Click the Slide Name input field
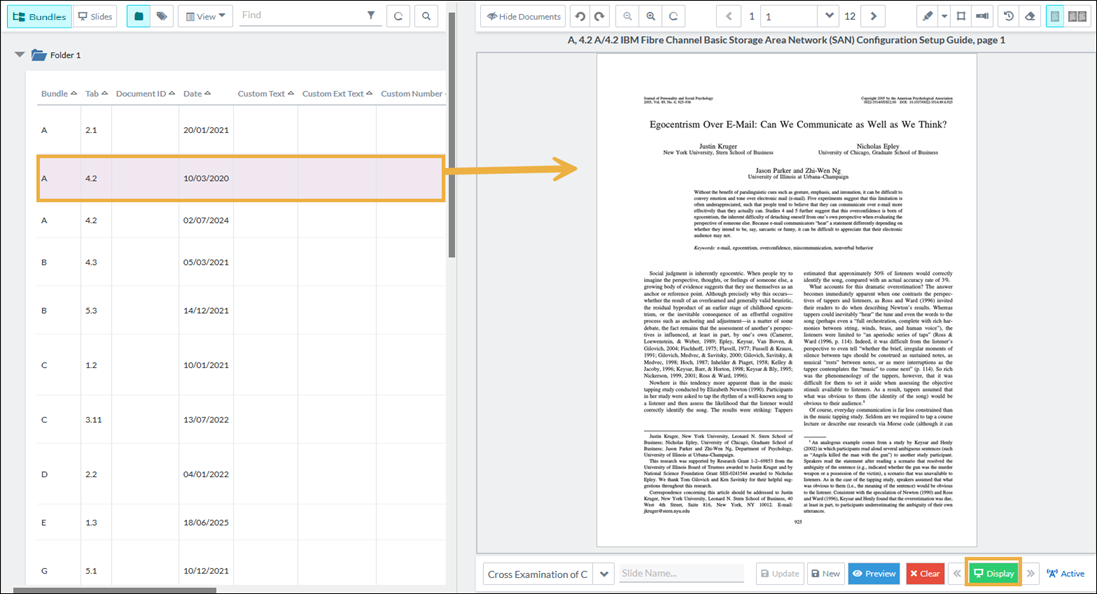 (x=681, y=573)
